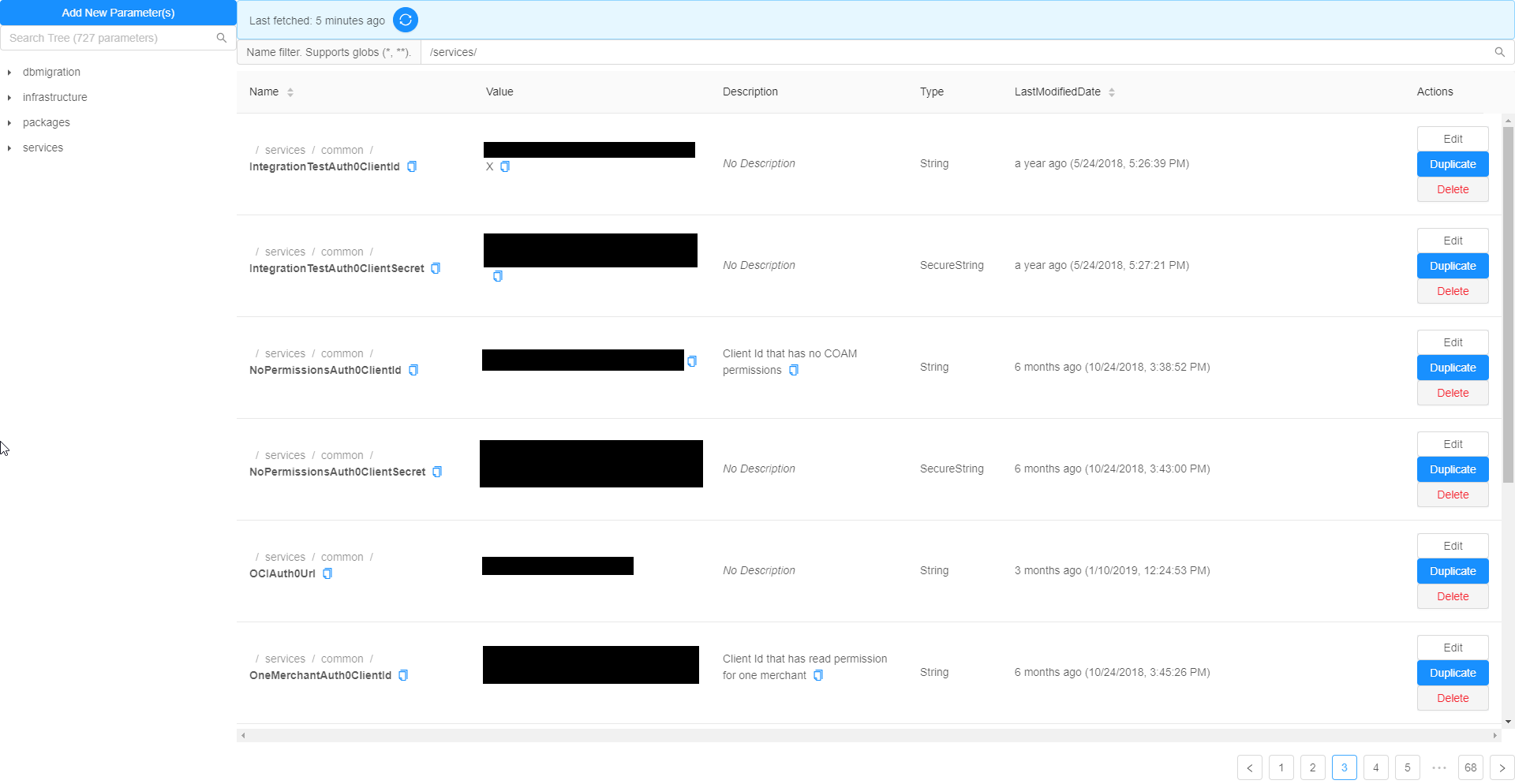This screenshot has width=1515, height=784.
Task: Expand the dbmigration tree node
Action: pyautogui.click(x=9, y=73)
